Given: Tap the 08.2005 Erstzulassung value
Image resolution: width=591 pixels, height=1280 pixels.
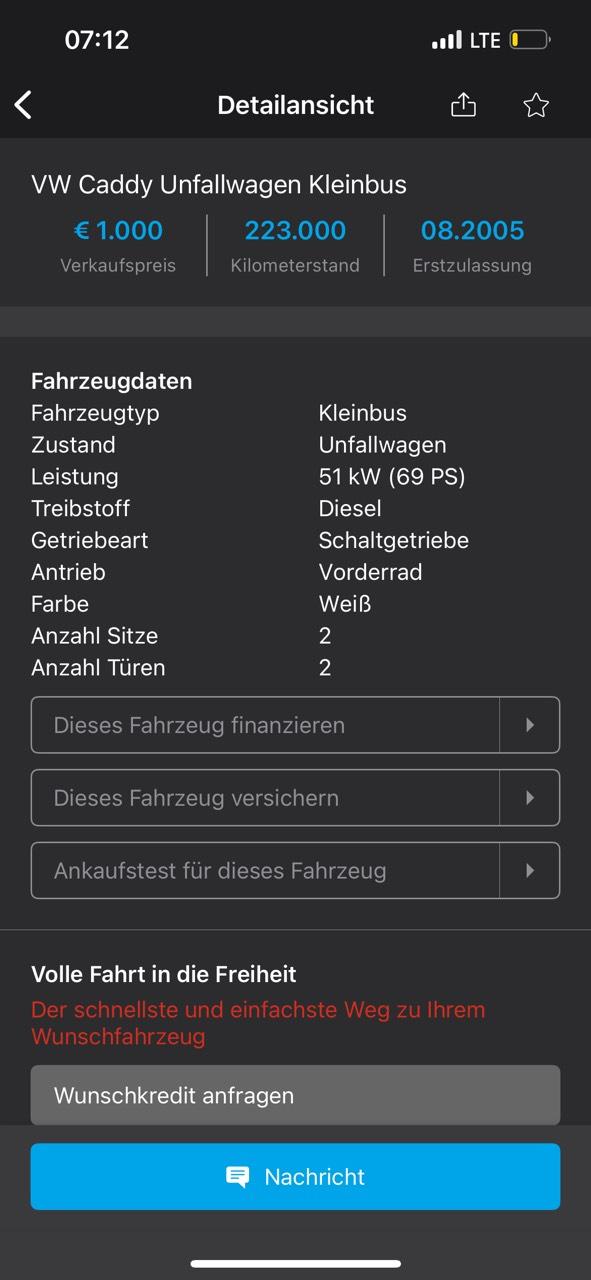Looking at the screenshot, I should tap(472, 231).
